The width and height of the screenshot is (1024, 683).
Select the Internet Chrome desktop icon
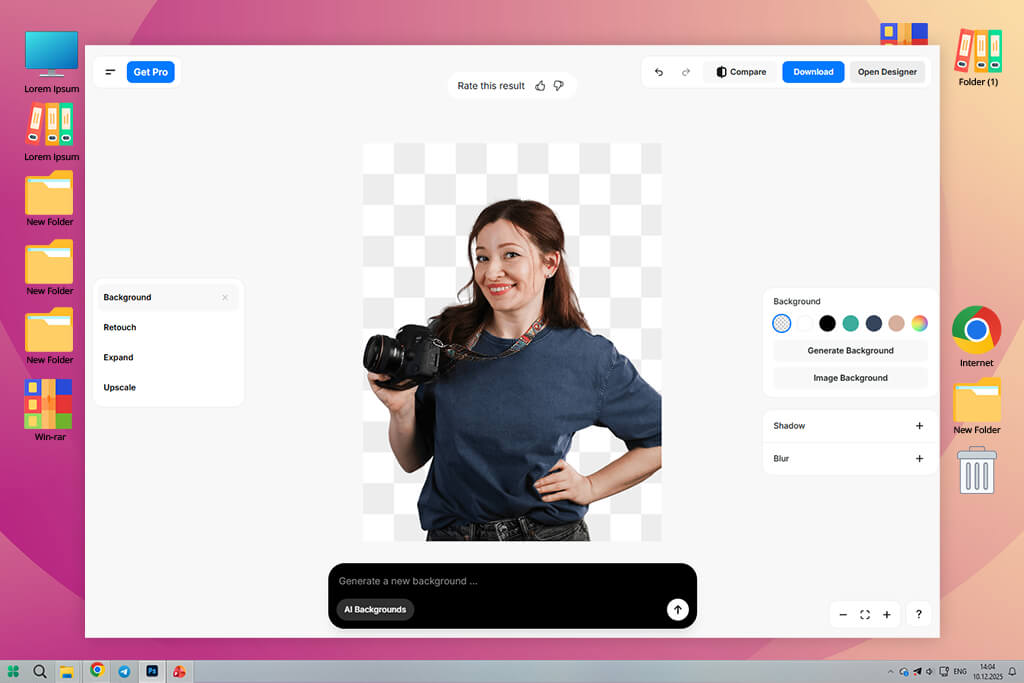(976, 336)
